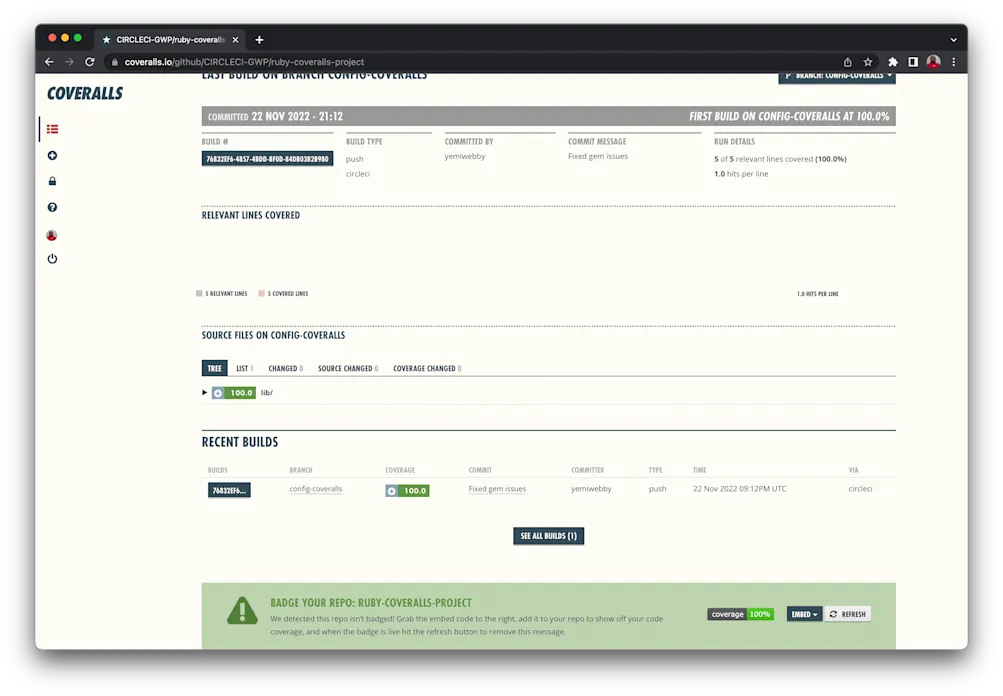Click the address bar URL
1003x696 pixels.
(244, 62)
